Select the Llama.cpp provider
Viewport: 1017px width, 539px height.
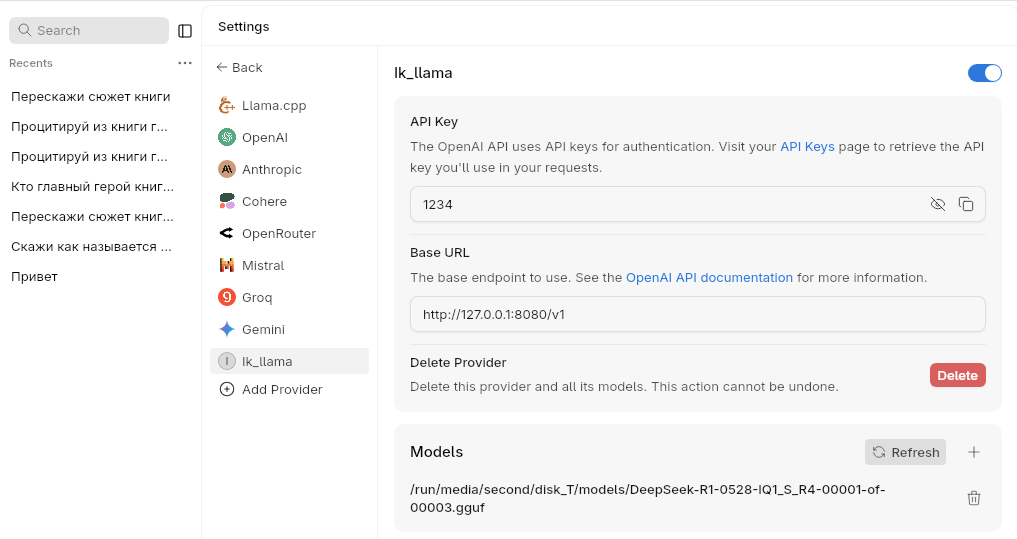273,105
